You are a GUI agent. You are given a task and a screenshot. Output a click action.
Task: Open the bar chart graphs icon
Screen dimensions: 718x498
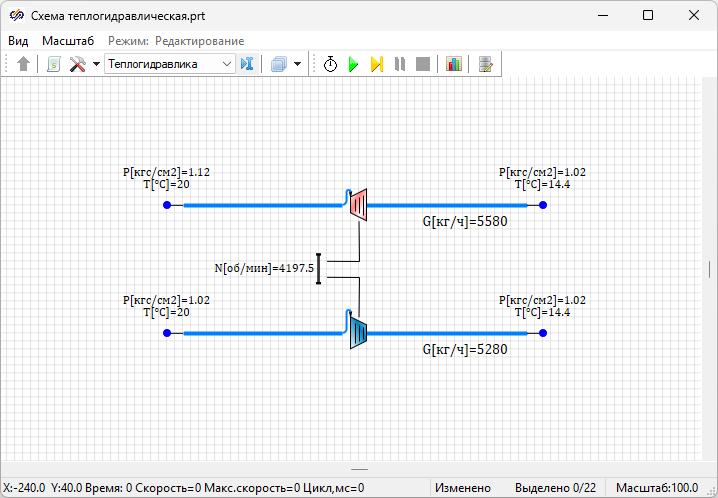pos(454,64)
